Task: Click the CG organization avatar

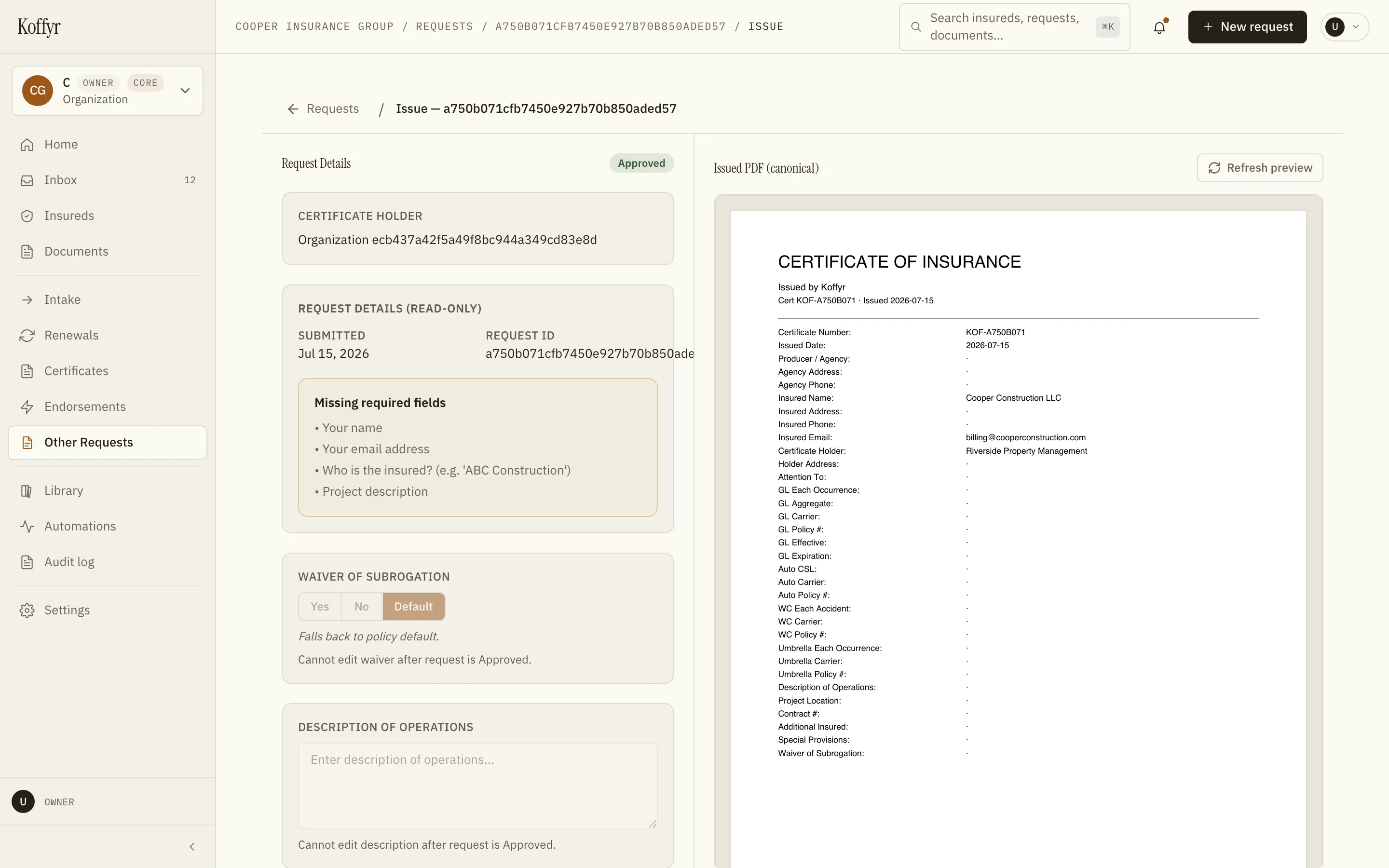Action: [37, 91]
